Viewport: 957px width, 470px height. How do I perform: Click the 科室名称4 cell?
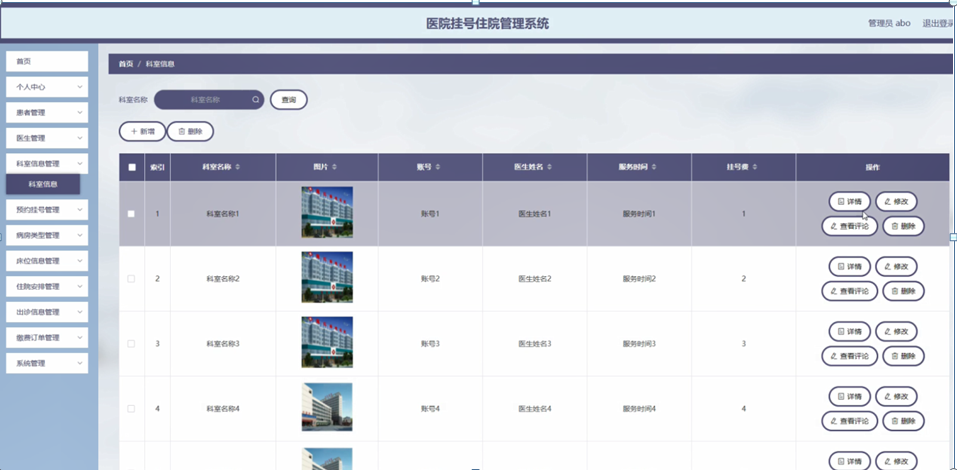click(x=223, y=409)
